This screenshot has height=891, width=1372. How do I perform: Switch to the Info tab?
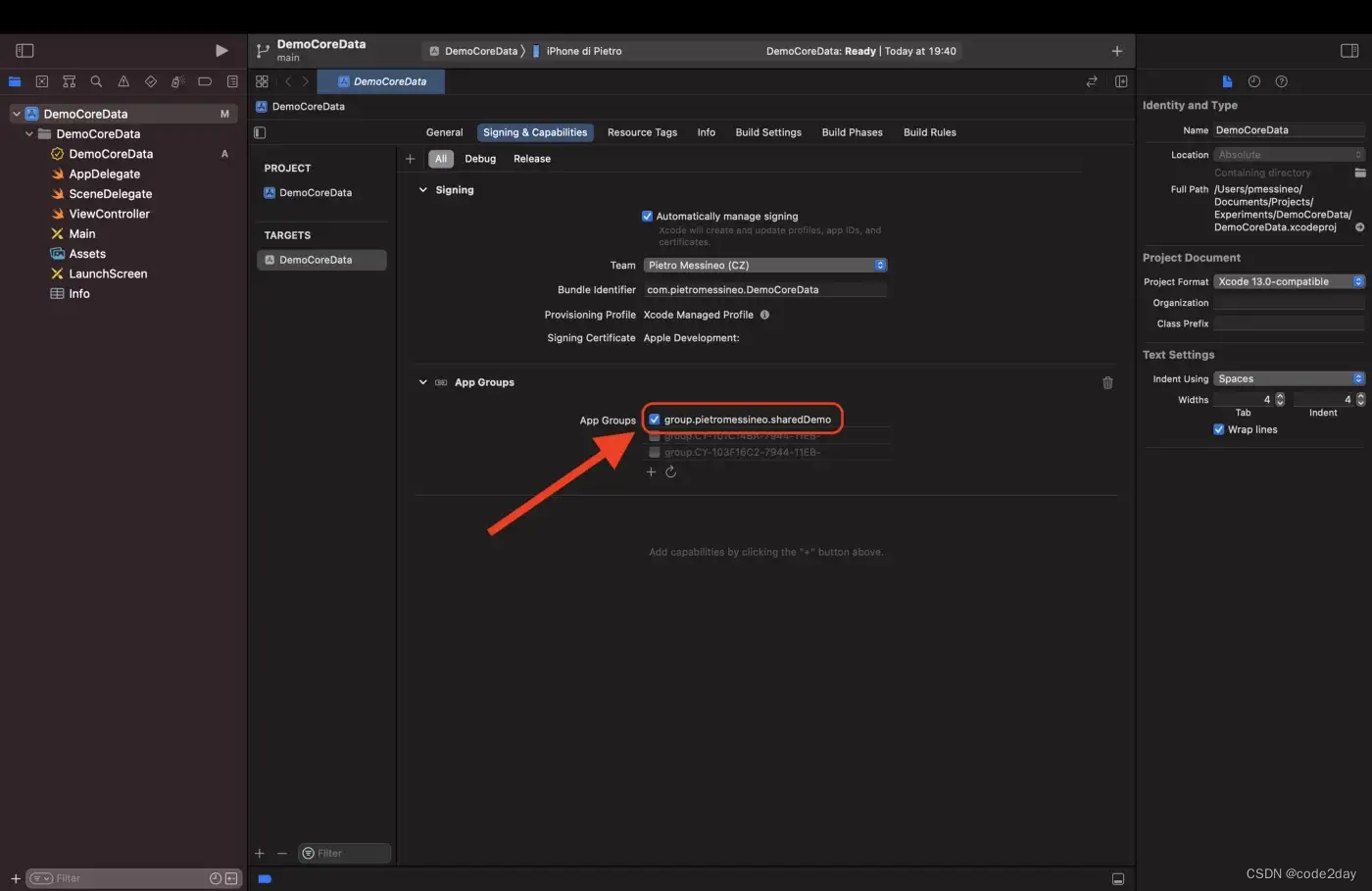(x=707, y=132)
